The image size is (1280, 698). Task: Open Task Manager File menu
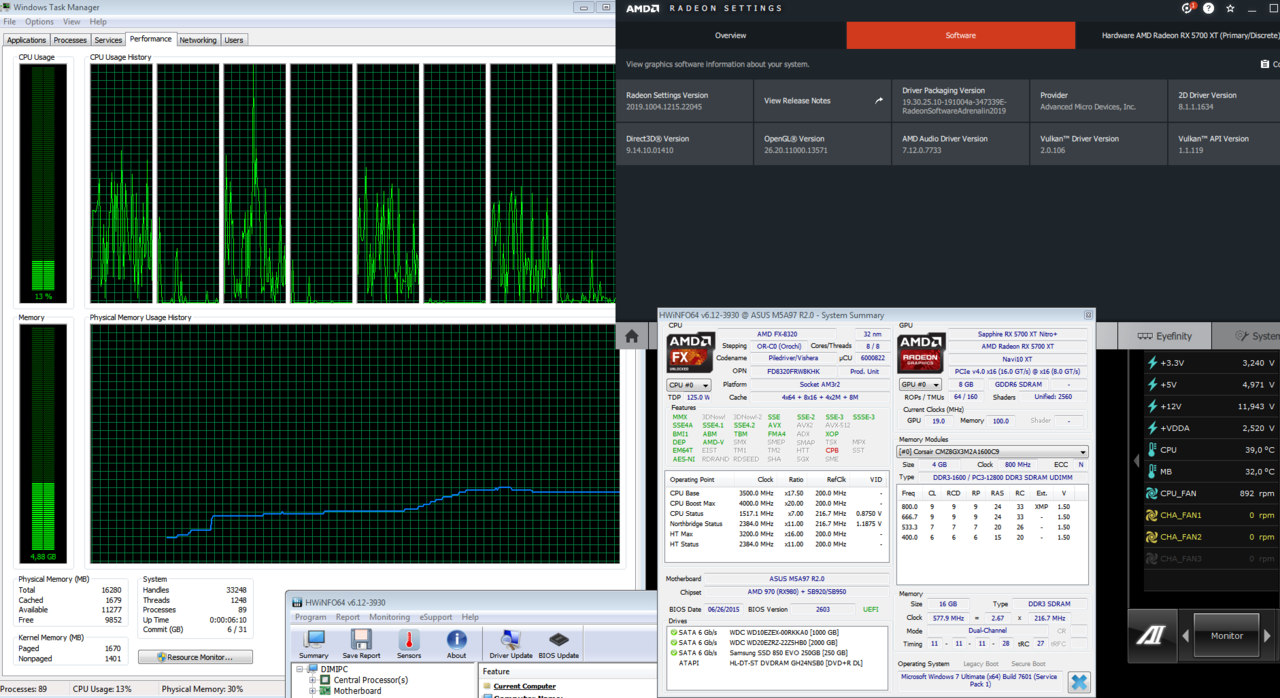10,21
